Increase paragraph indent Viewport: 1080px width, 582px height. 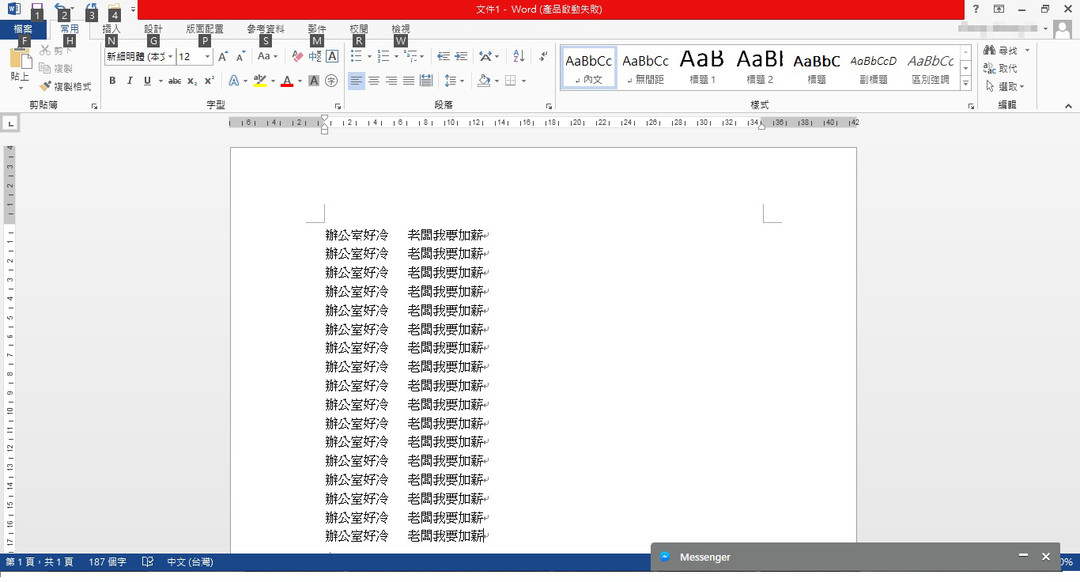pyautogui.click(x=461, y=56)
